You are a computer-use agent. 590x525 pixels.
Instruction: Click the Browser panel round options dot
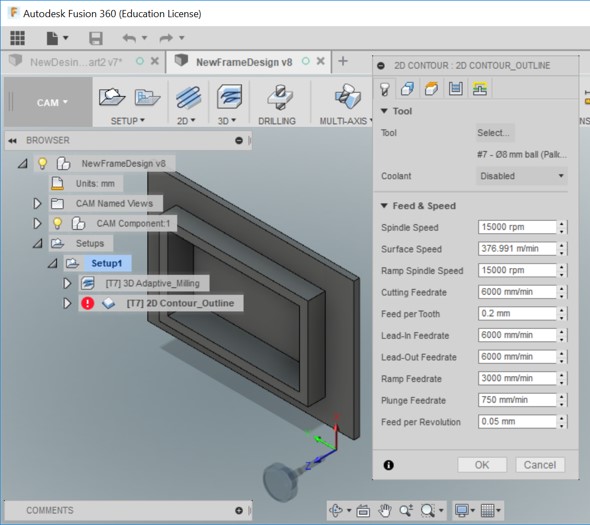coord(239,140)
